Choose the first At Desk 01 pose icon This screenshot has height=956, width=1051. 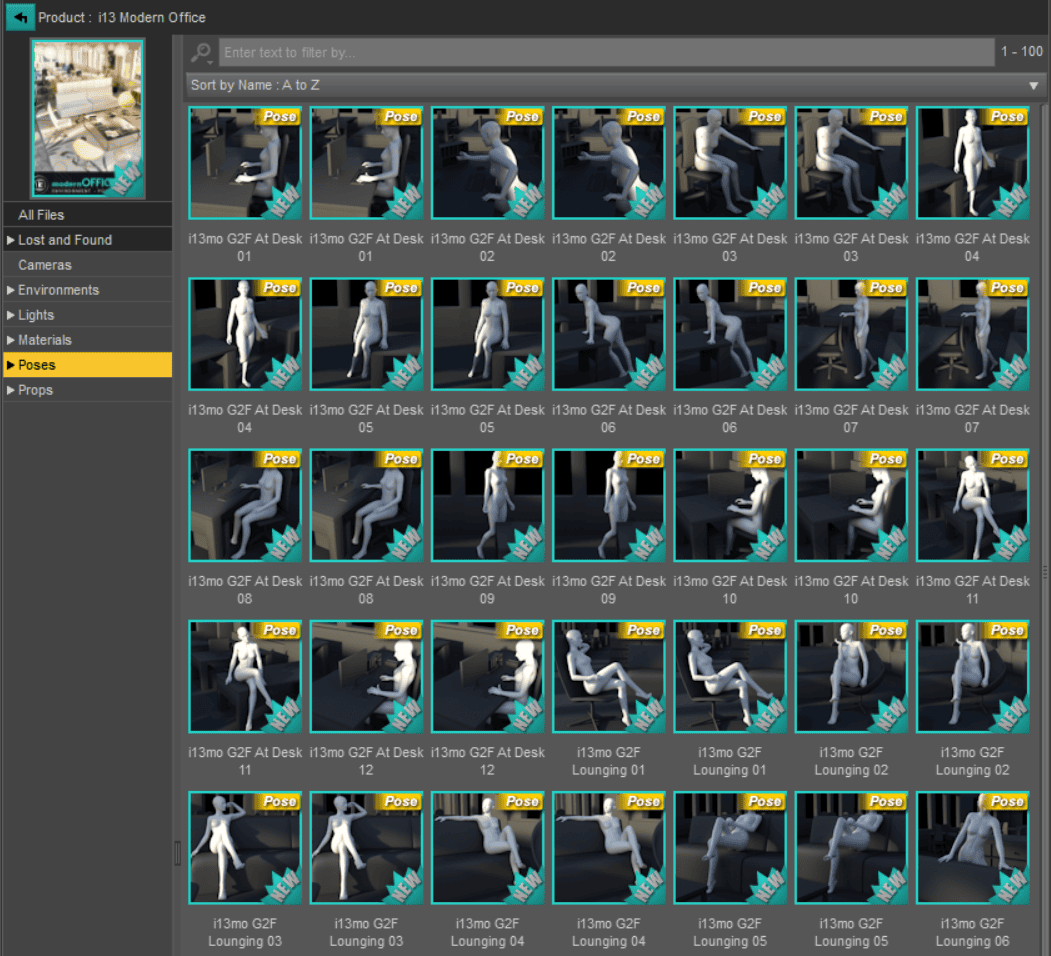[x=245, y=163]
